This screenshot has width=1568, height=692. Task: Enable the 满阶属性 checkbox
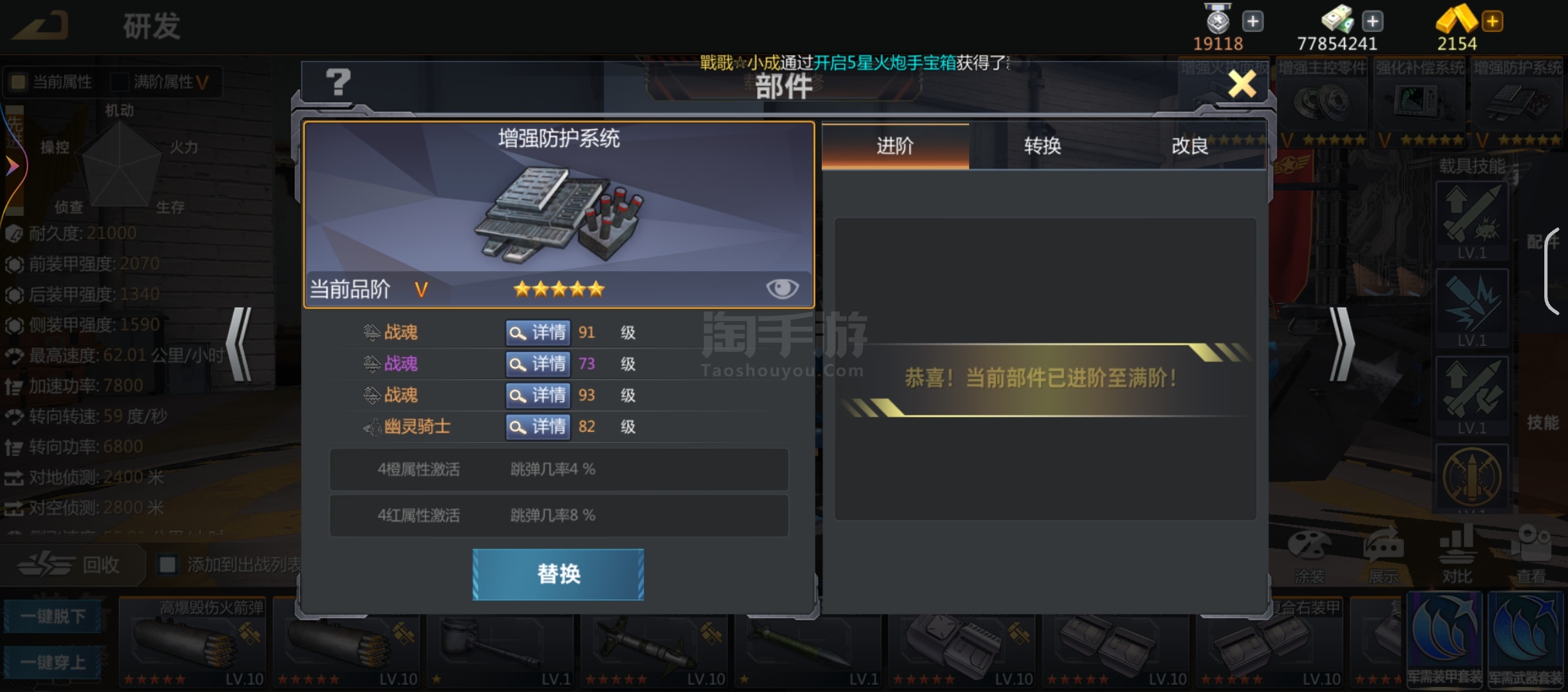pos(119,82)
